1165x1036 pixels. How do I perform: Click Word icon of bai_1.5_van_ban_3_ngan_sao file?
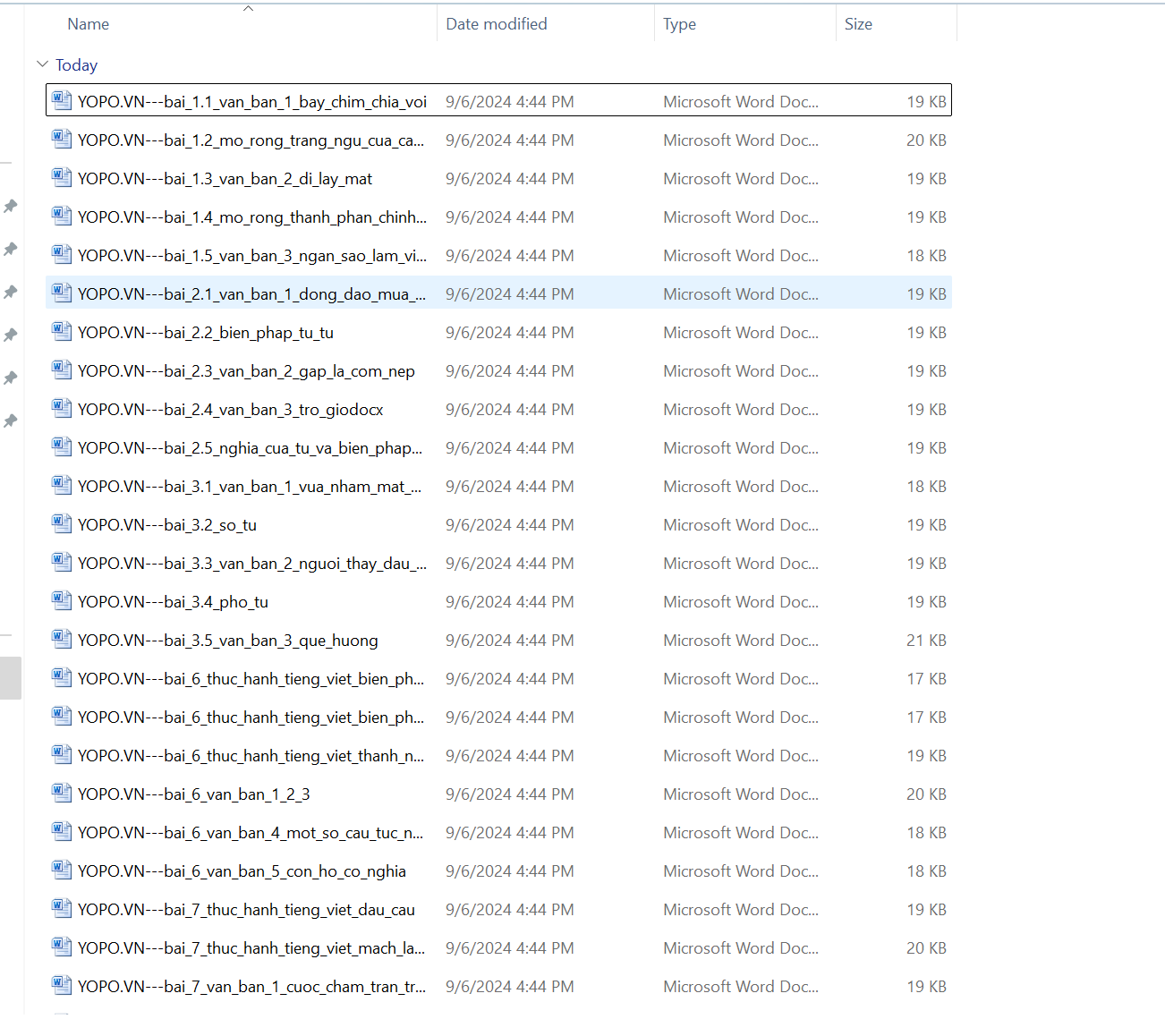coord(62,254)
